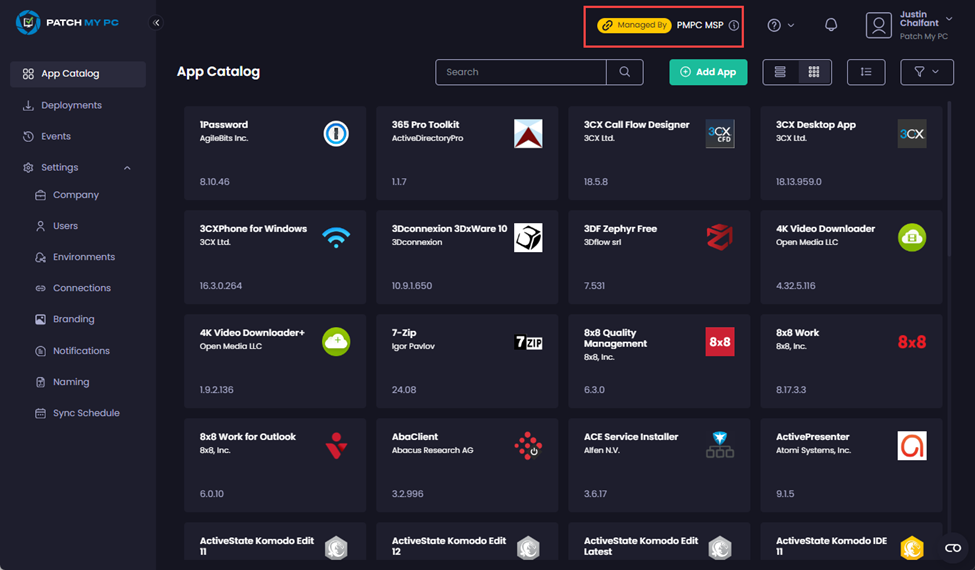This screenshot has width=975, height=570.
Task: Click the Patch My PC logo
Action: [x=68, y=22]
